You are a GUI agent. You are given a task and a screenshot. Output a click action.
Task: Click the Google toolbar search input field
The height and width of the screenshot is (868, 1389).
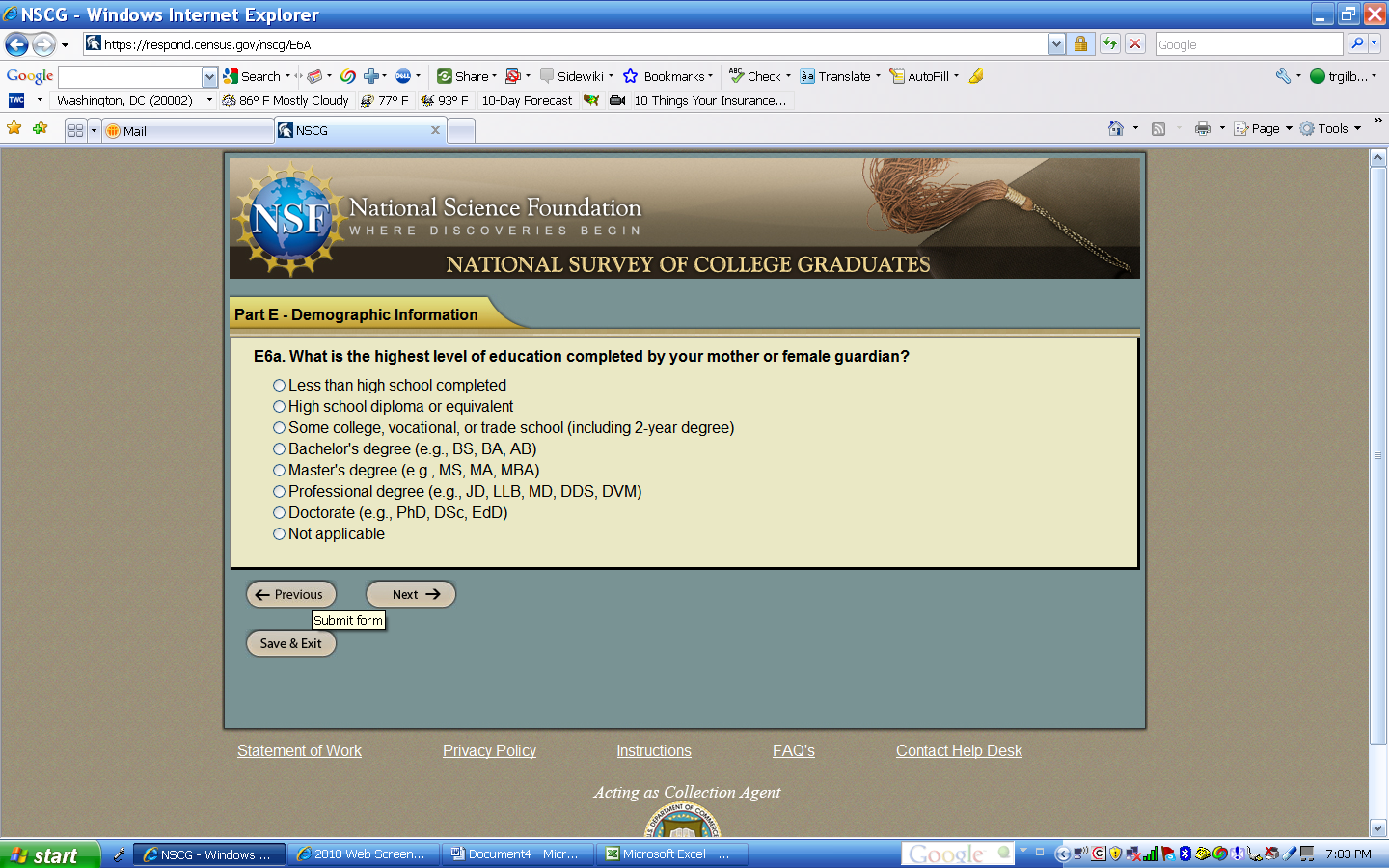tap(130, 77)
